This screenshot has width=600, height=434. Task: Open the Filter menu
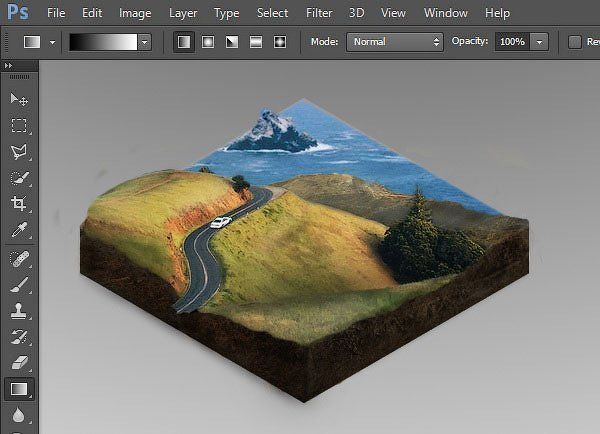pyautogui.click(x=319, y=13)
